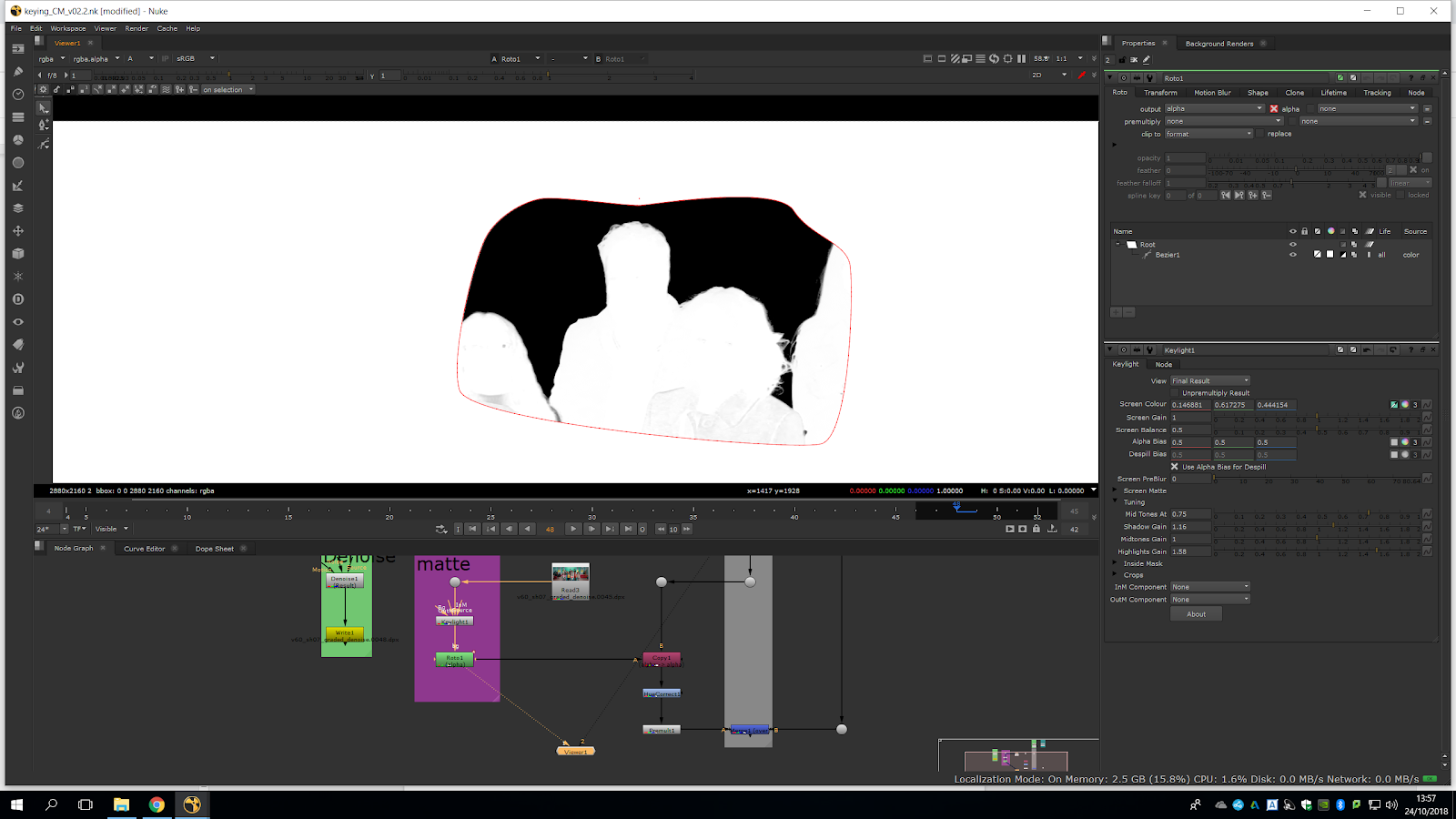Open the Deep nodes D icon
This screenshot has height=819, width=1456.
(17, 299)
